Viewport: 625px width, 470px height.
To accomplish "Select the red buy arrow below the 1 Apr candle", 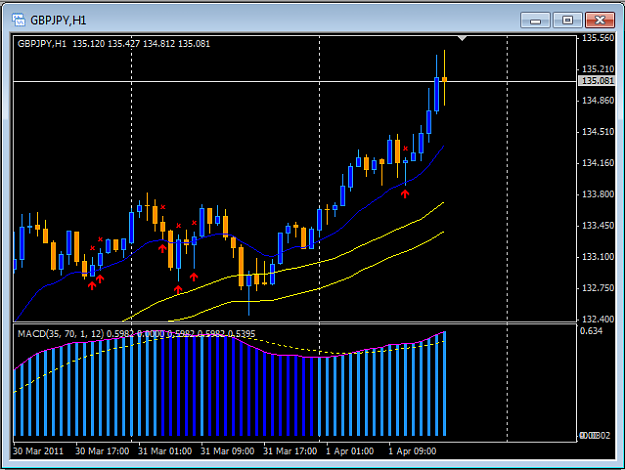I will 405,194.
